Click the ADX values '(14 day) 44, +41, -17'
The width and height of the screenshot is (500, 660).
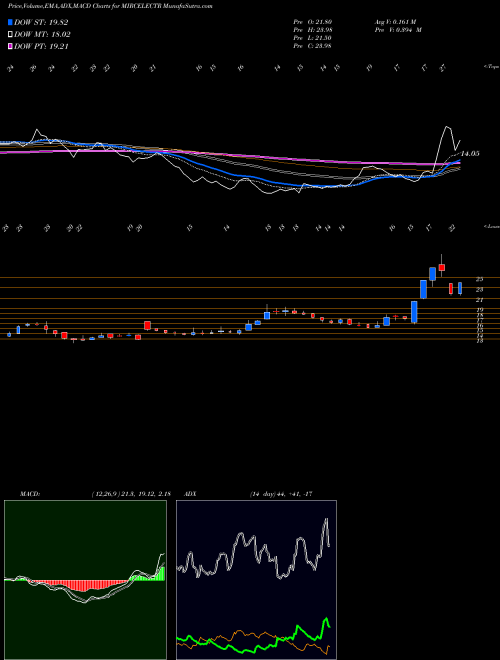tap(281, 494)
